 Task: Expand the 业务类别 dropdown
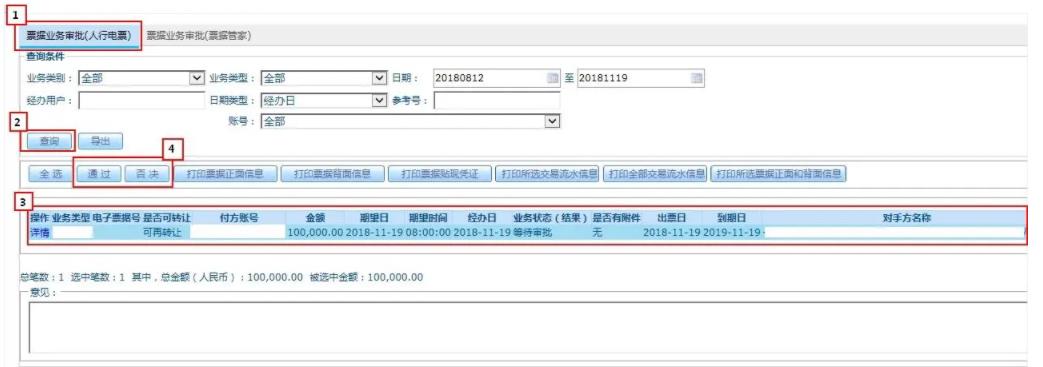[x=197, y=78]
